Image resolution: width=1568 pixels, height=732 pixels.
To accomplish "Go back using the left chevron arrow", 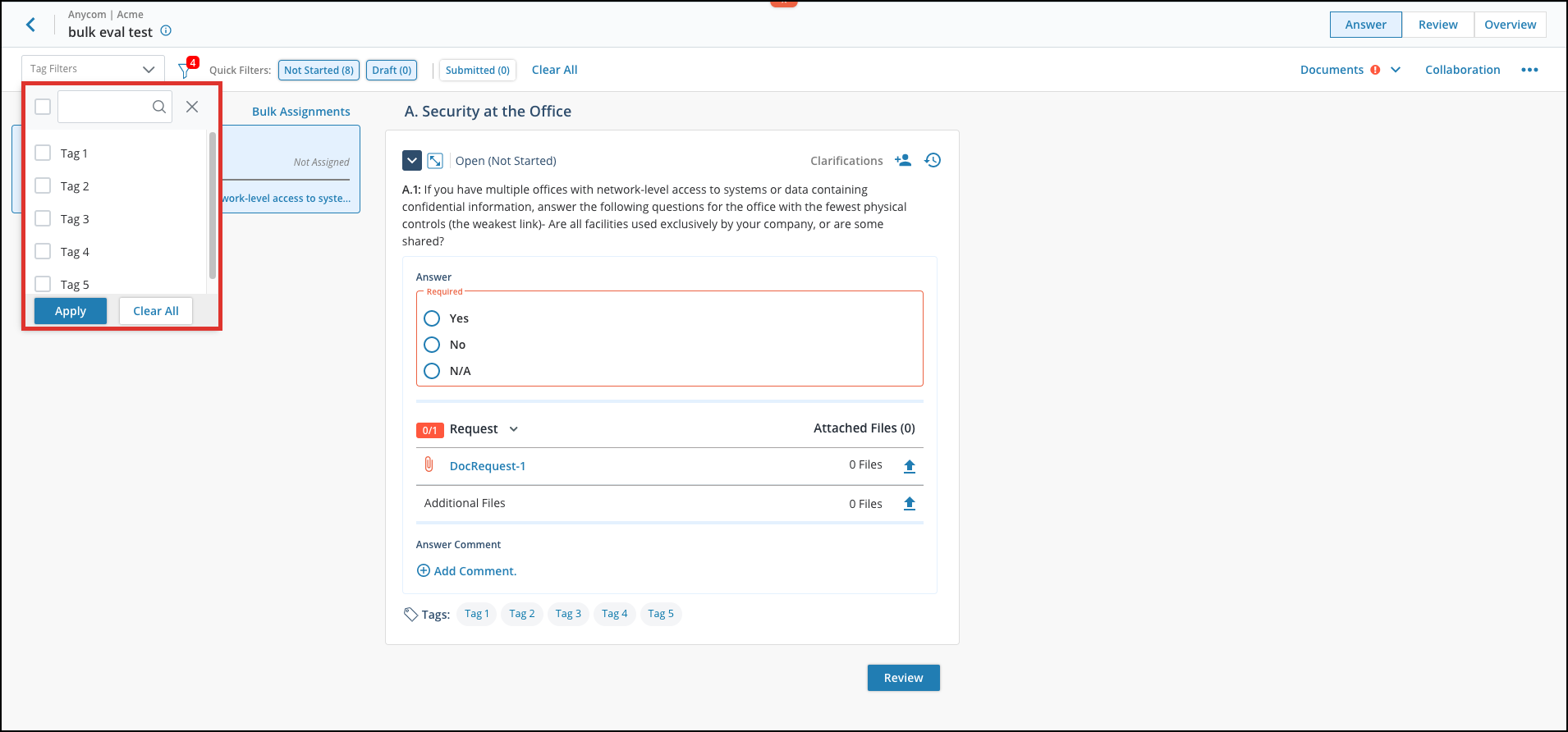I will point(30,25).
